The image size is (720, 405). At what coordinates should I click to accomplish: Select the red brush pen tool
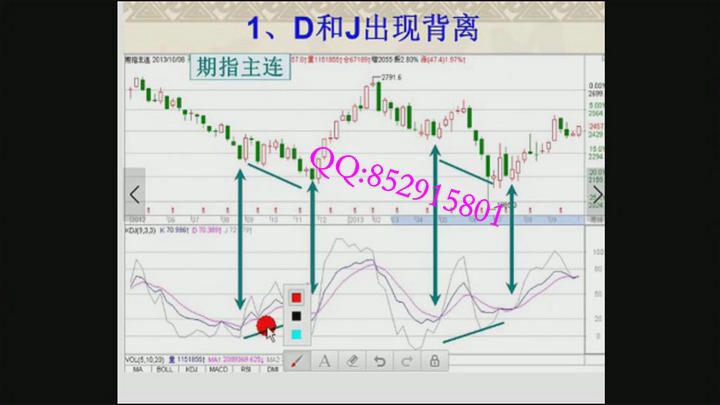tap(298, 361)
